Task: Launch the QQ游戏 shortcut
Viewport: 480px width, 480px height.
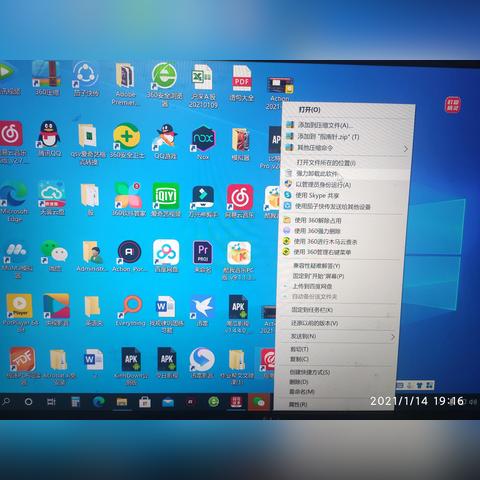Action: tap(165, 137)
